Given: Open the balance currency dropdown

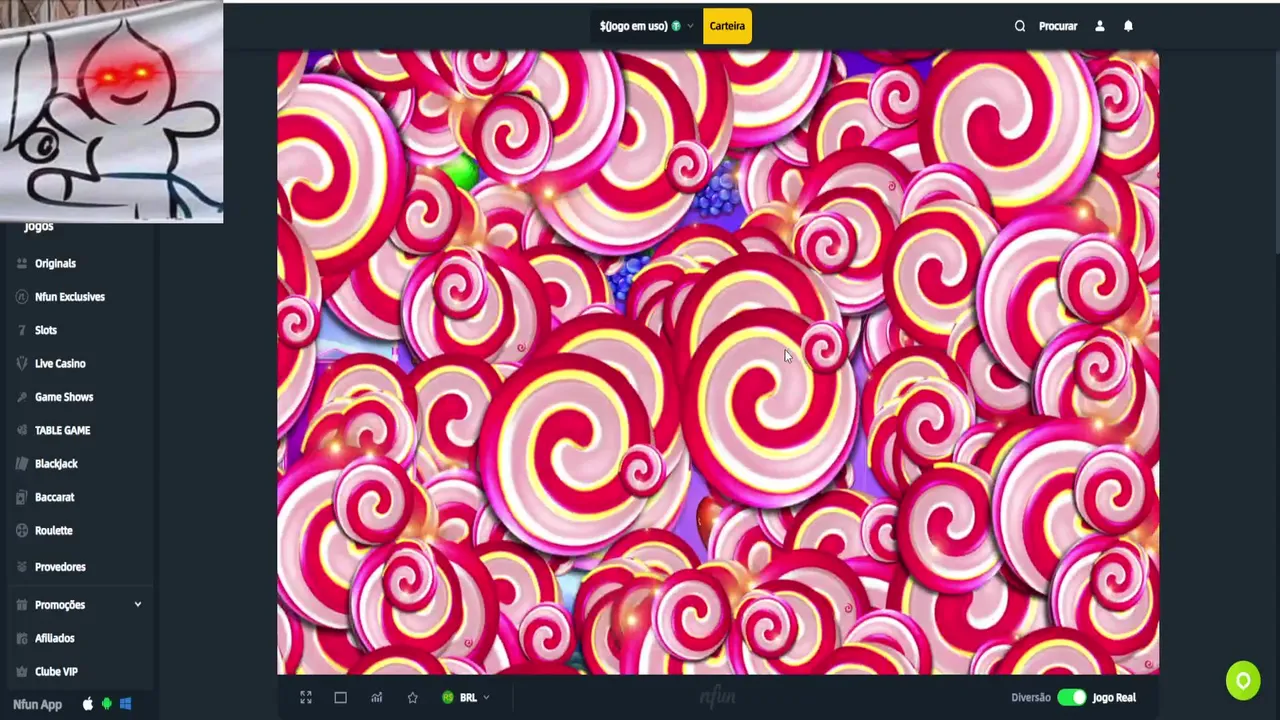Looking at the screenshot, I should pyautogui.click(x=646, y=26).
